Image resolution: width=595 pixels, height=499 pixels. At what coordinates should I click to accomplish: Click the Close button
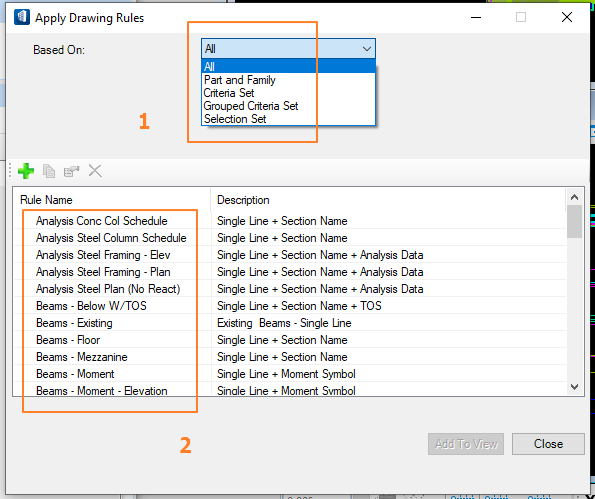click(x=548, y=444)
